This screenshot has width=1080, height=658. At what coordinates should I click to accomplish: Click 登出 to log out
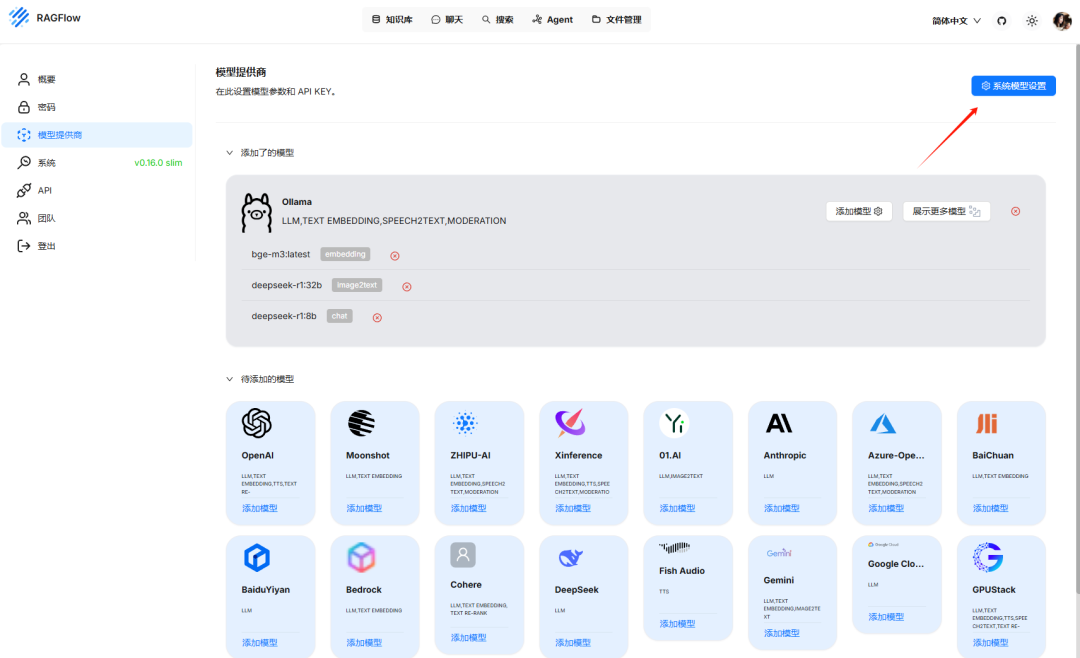click(x=97, y=246)
